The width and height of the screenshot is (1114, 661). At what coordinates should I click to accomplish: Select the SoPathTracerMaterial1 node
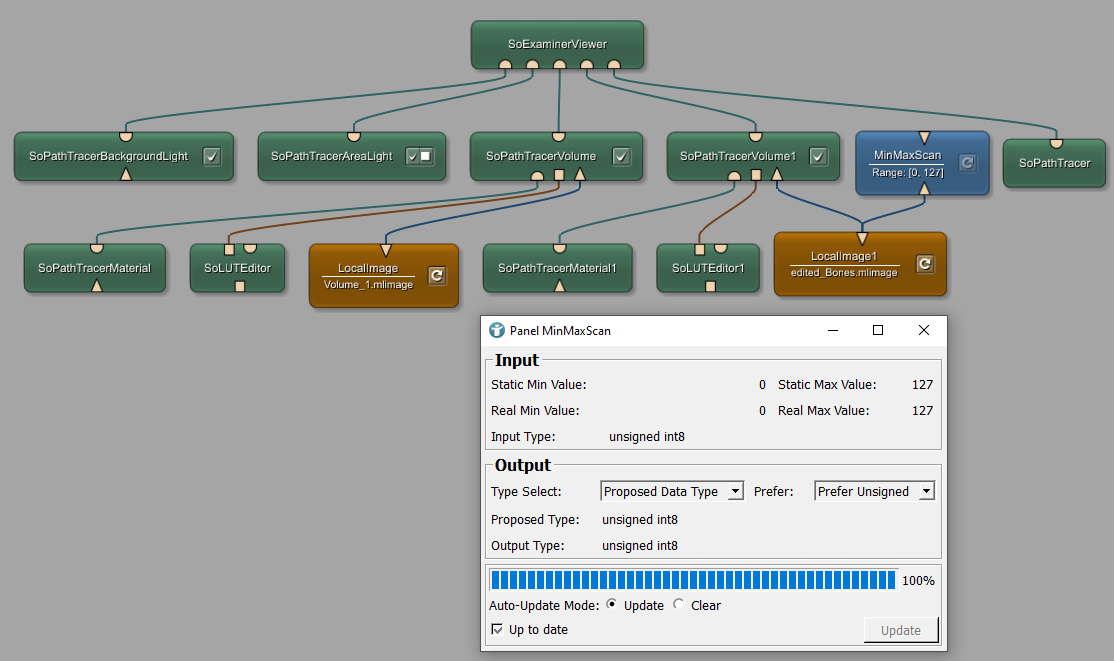[557, 268]
